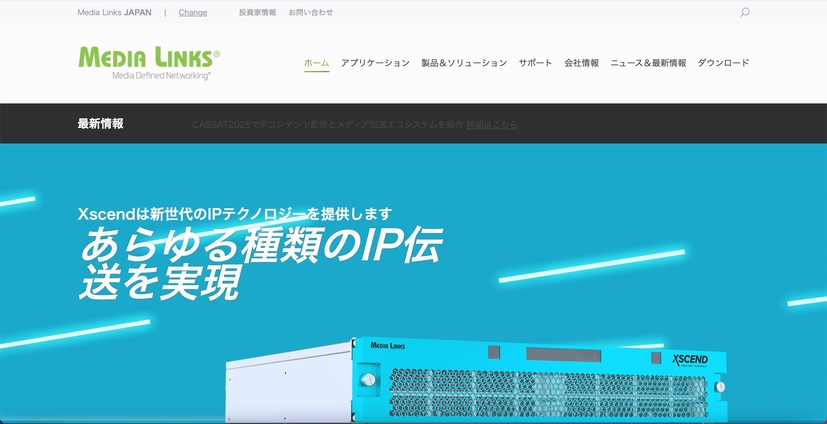Image resolution: width=827 pixels, height=424 pixels.
Task: Open the ダウンロード page
Action: (723, 63)
